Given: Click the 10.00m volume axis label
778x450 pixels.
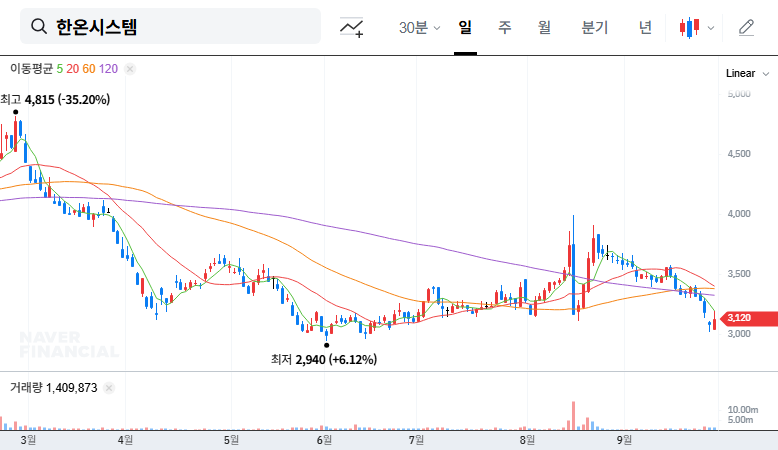Looking at the screenshot, I should point(743,410).
